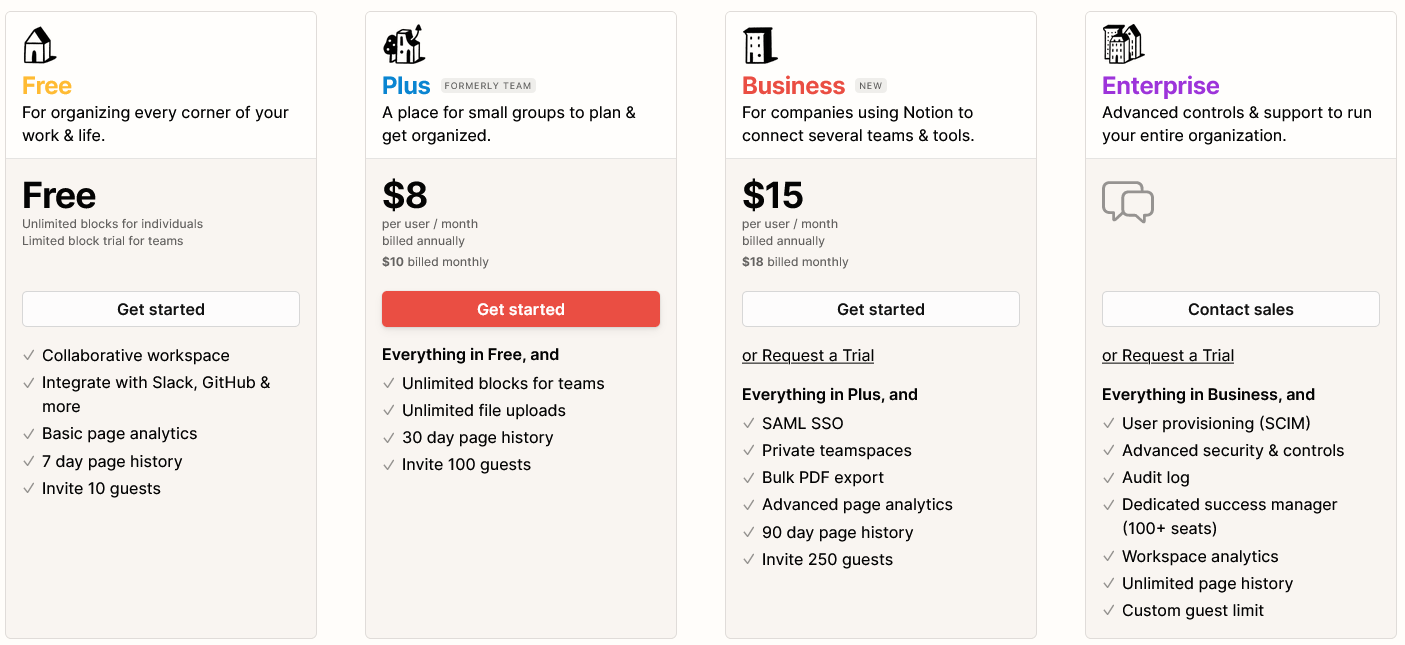Select the purple Enterprise plan title

[1161, 85]
